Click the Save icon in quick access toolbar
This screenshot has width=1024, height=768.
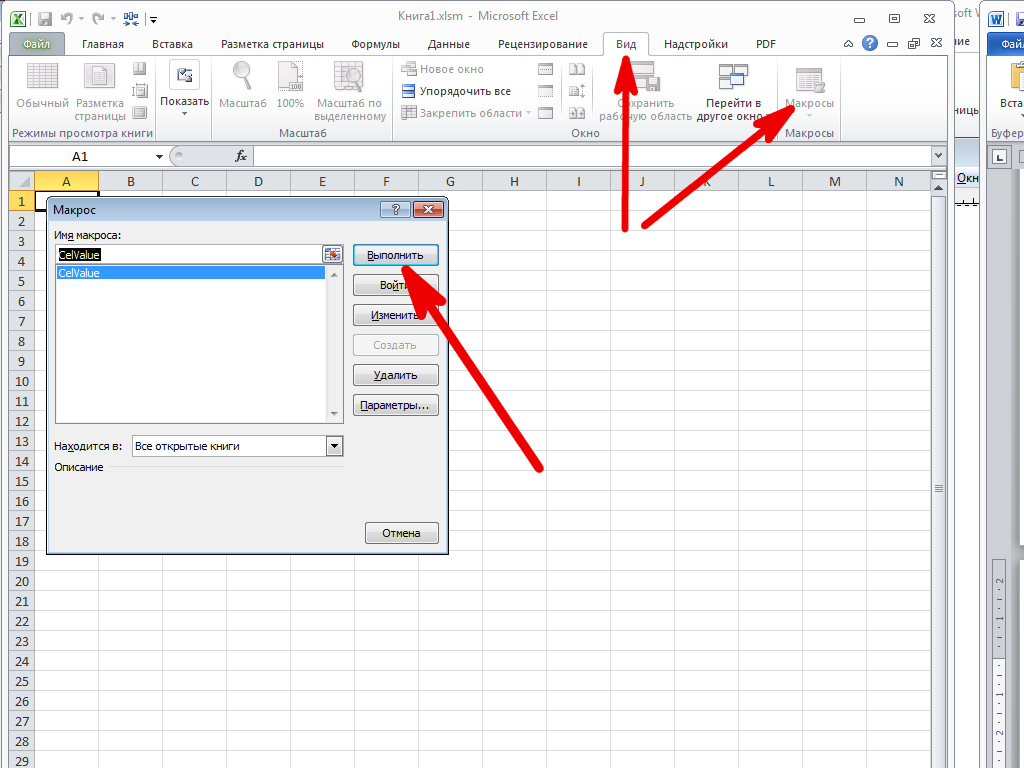pos(44,19)
